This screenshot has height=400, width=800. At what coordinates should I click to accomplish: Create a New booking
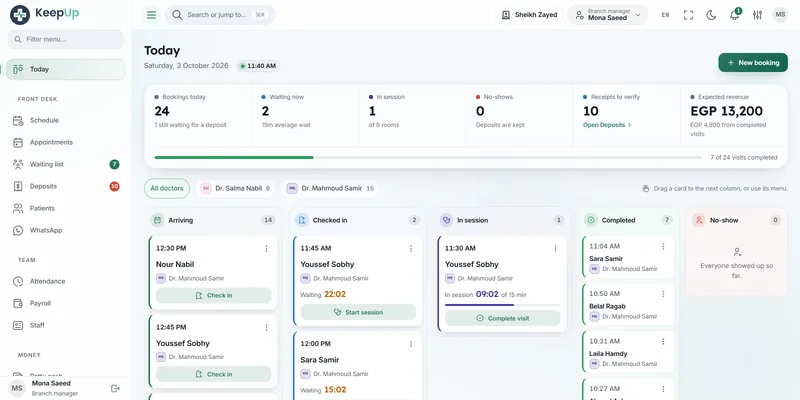(753, 63)
